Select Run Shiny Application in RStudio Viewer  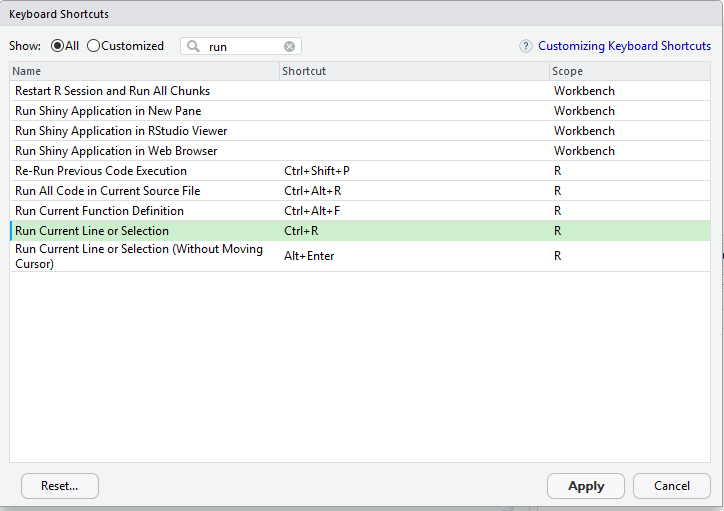(x=121, y=131)
